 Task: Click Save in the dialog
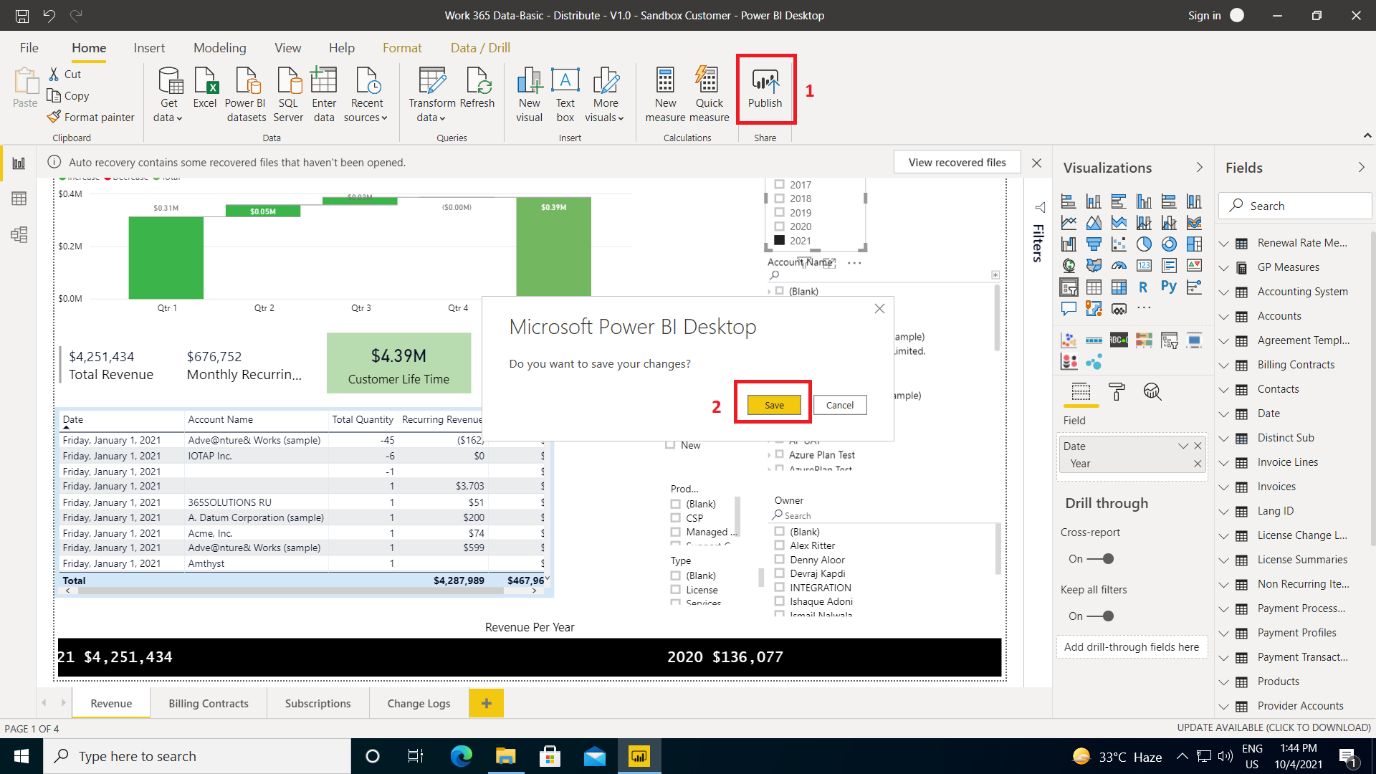(774, 405)
